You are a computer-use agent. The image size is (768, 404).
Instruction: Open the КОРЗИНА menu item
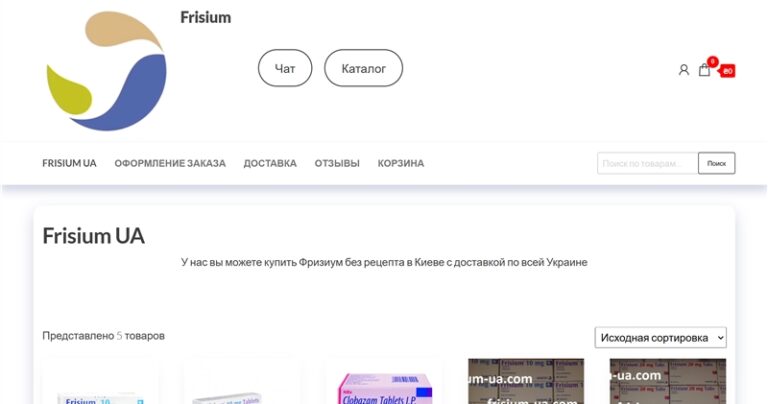pos(400,163)
